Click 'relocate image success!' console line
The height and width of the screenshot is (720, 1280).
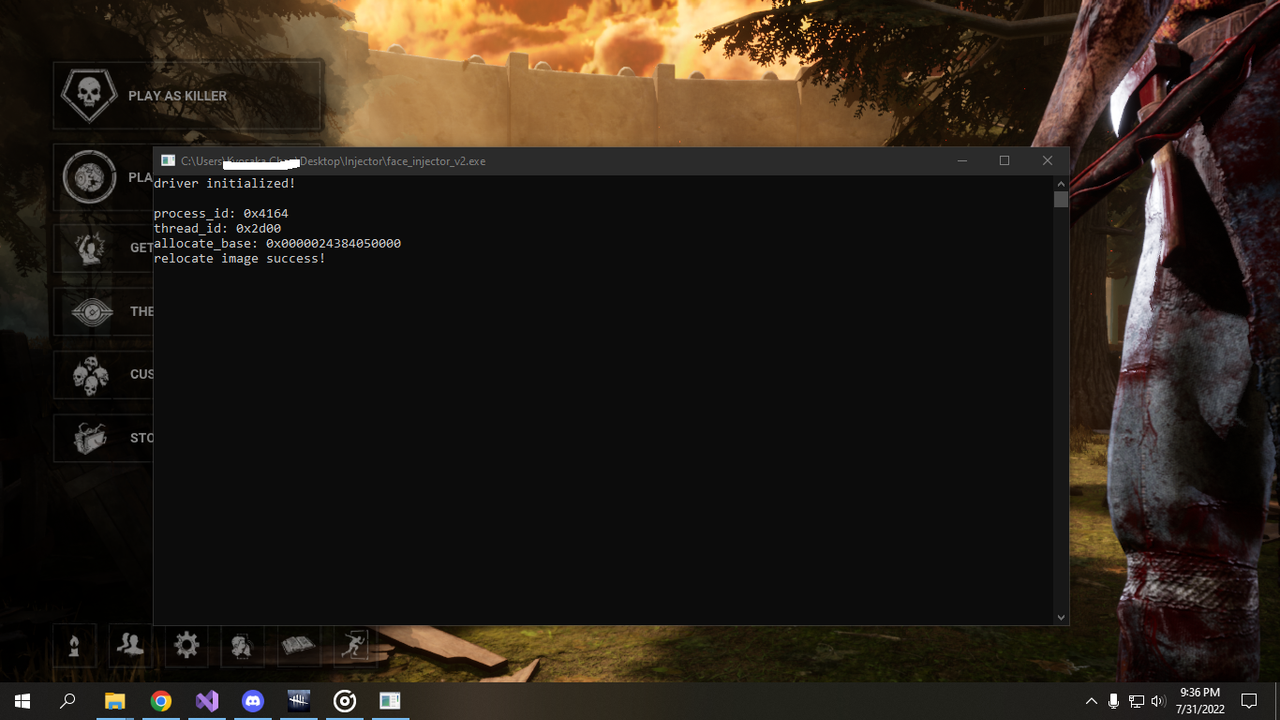click(x=239, y=259)
